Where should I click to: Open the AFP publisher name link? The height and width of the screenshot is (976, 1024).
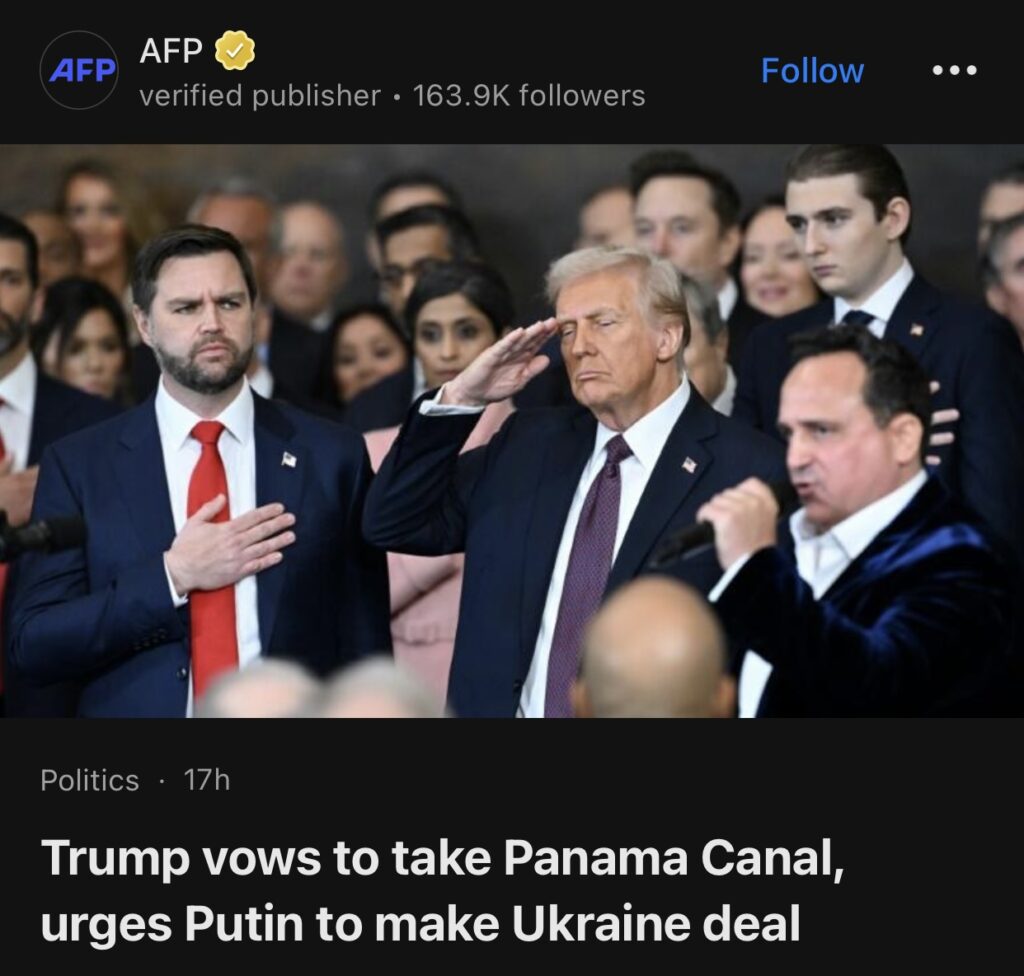[171, 51]
